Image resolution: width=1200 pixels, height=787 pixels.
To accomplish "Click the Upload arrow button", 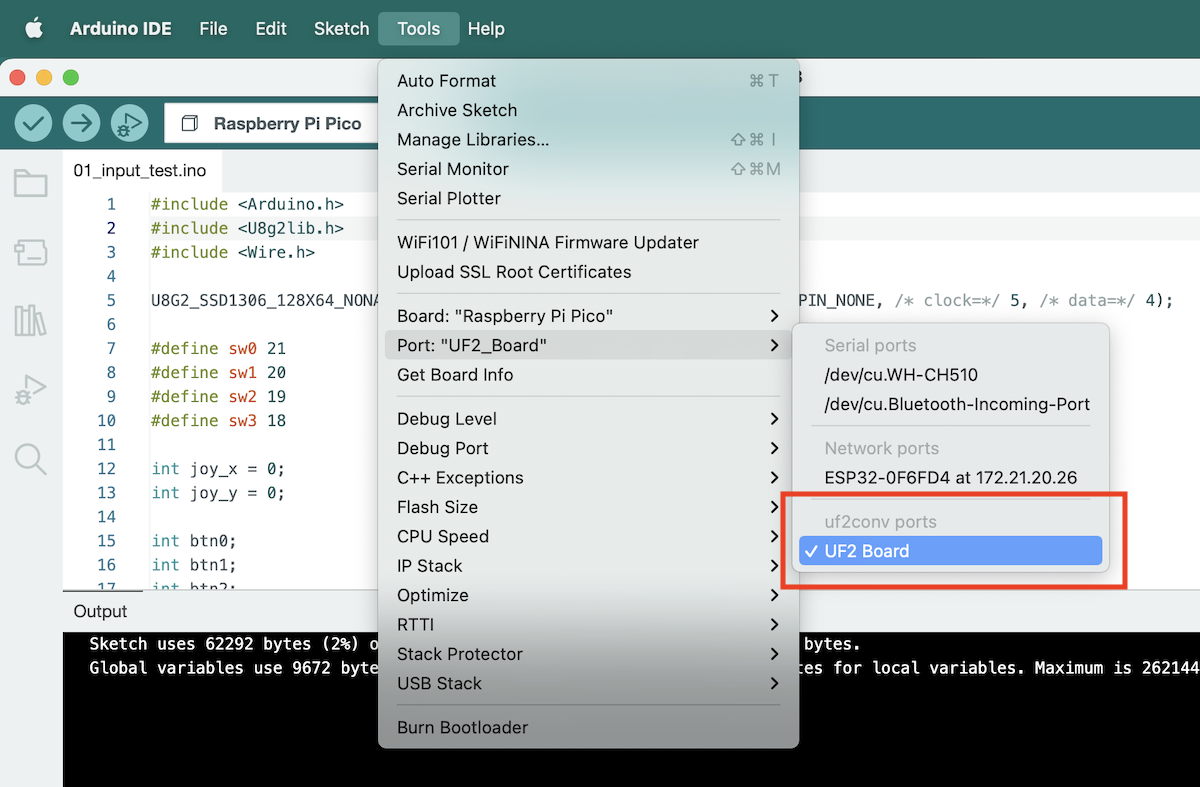I will click(81, 123).
